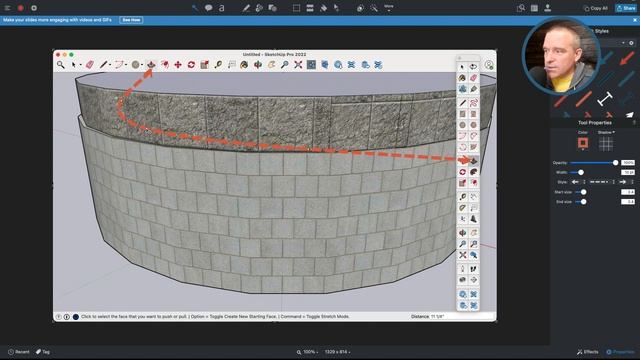Viewport: 640px width, 360px height.
Task: Click the Share button
Action: coord(626,8)
